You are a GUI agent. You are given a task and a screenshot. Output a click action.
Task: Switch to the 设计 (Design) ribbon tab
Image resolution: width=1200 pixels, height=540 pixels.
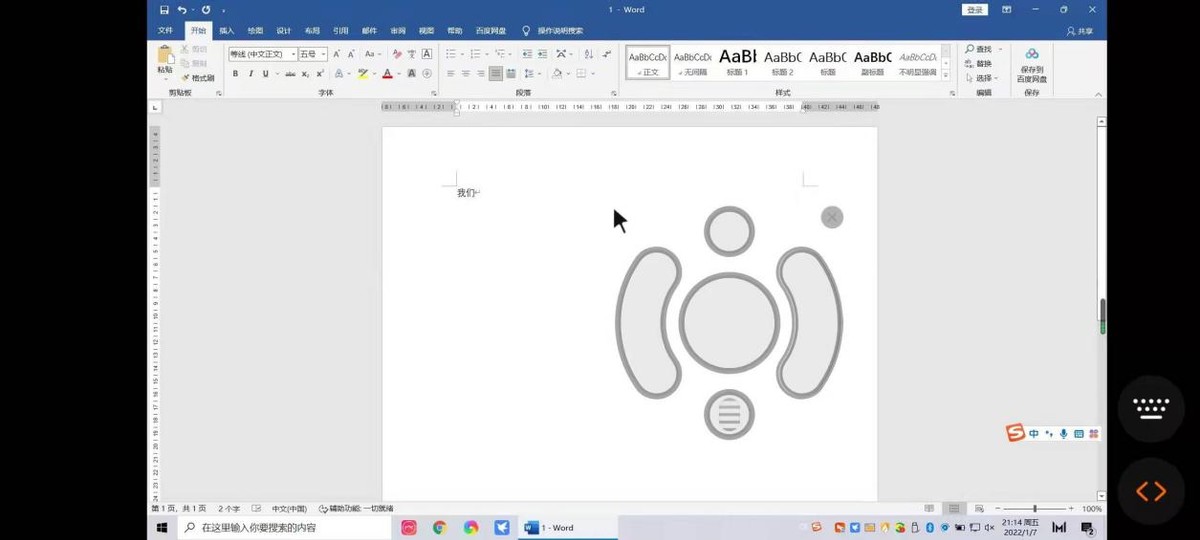pyautogui.click(x=284, y=31)
